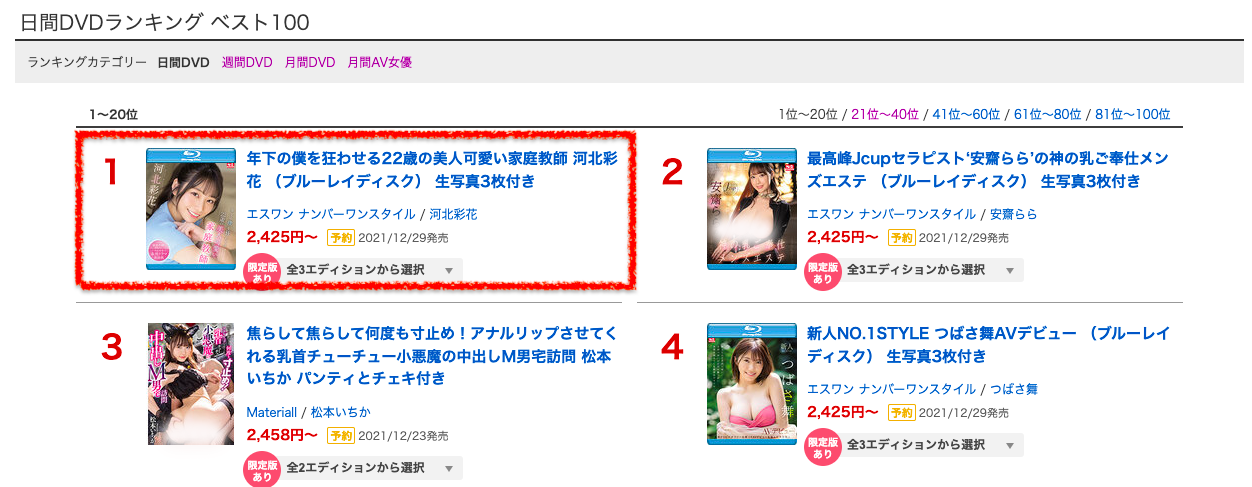Image resolution: width=1252 pixels, height=487 pixels.
Task: View the 61位〜80位 ranking range
Action: click(1048, 114)
